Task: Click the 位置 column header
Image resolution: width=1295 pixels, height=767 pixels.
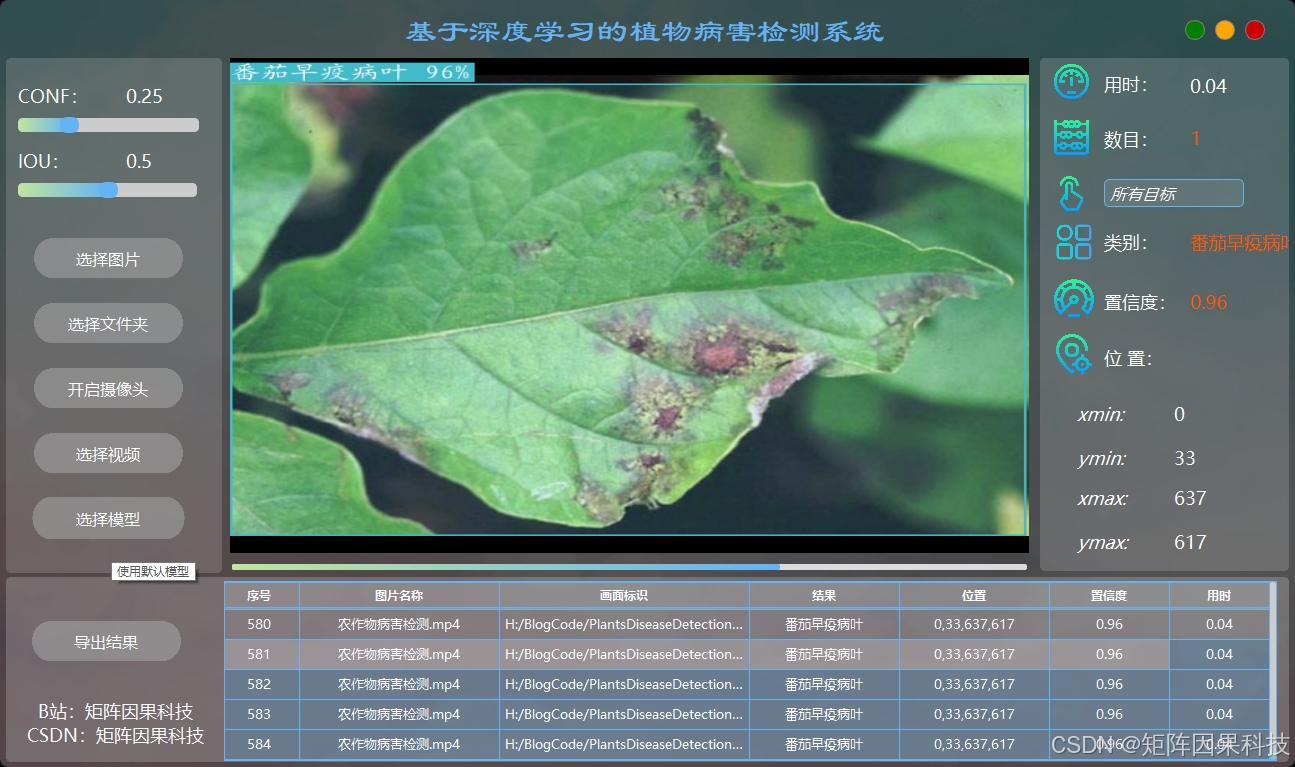Action: (x=974, y=595)
